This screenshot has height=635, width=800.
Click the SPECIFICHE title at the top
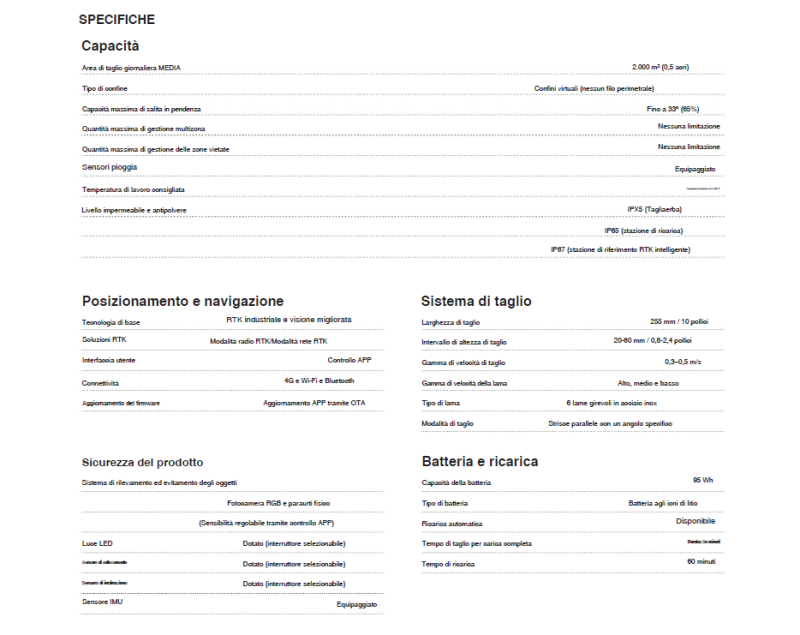(117, 20)
